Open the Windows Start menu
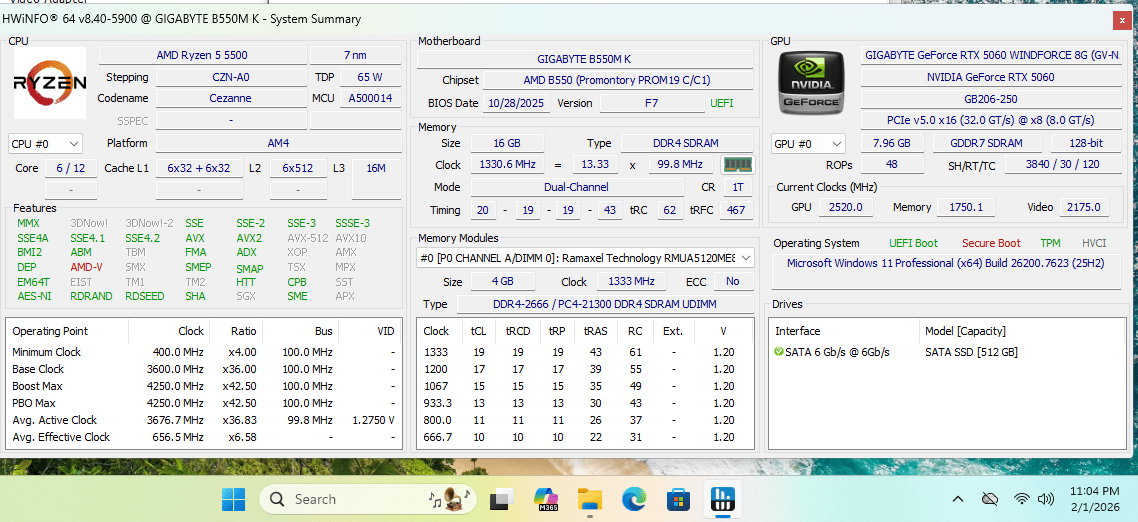This screenshot has height=522, width=1138. click(234, 499)
